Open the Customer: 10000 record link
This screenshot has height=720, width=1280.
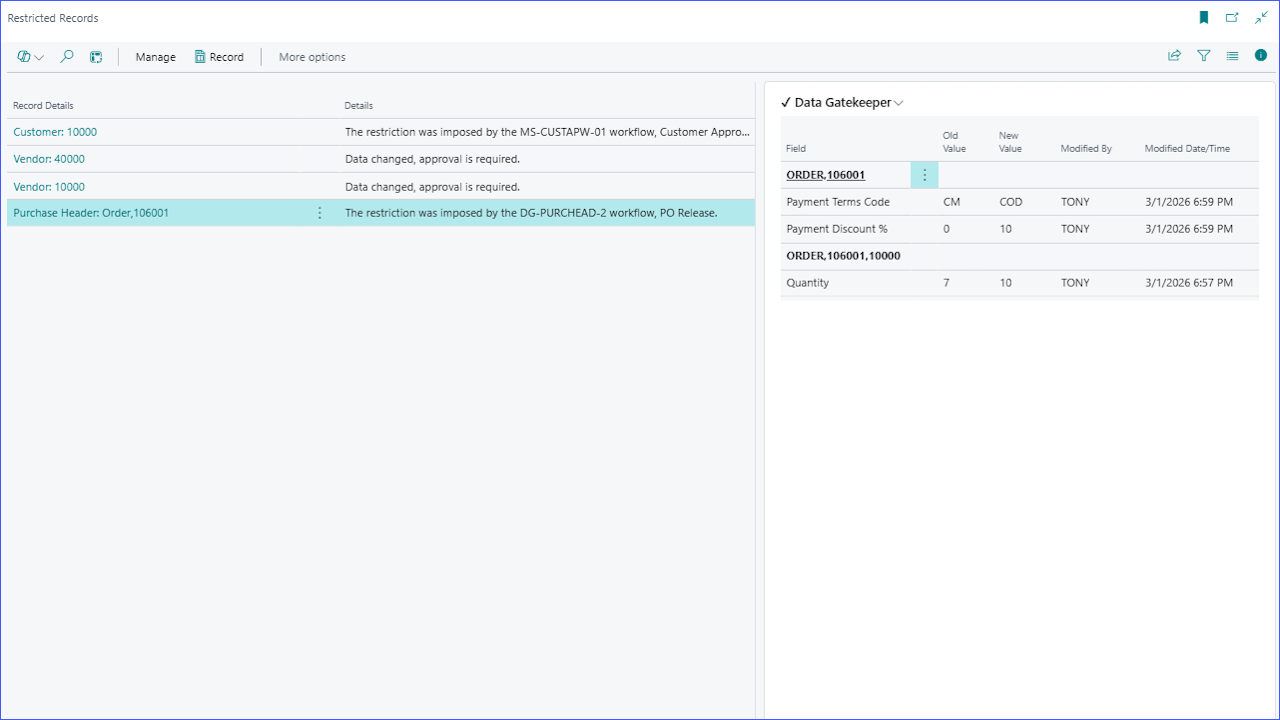pos(55,132)
